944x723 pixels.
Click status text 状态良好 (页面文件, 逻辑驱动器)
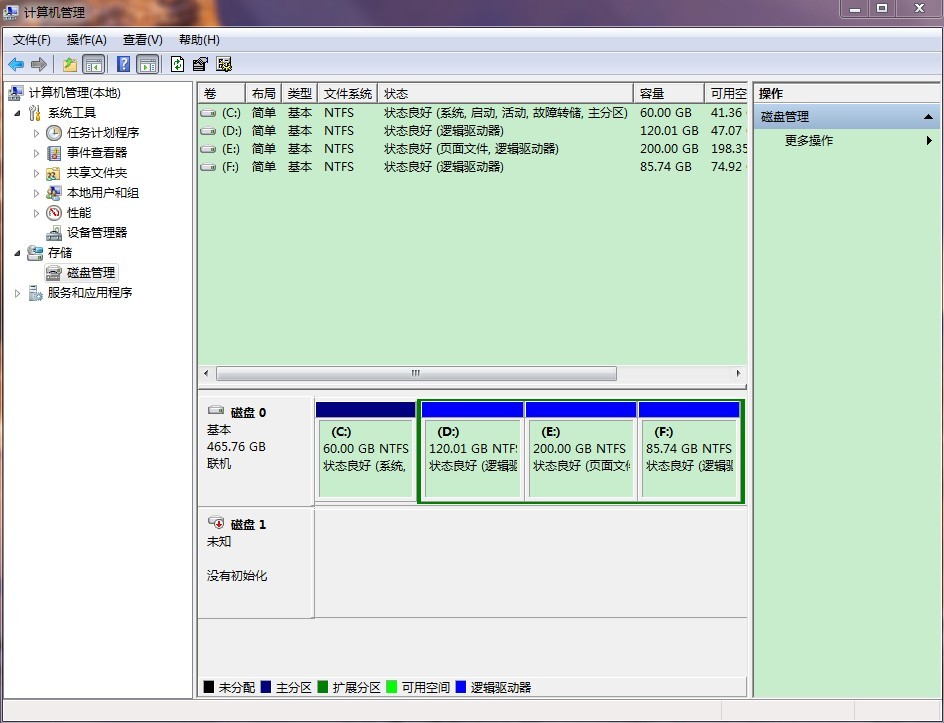(x=471, y=149)
